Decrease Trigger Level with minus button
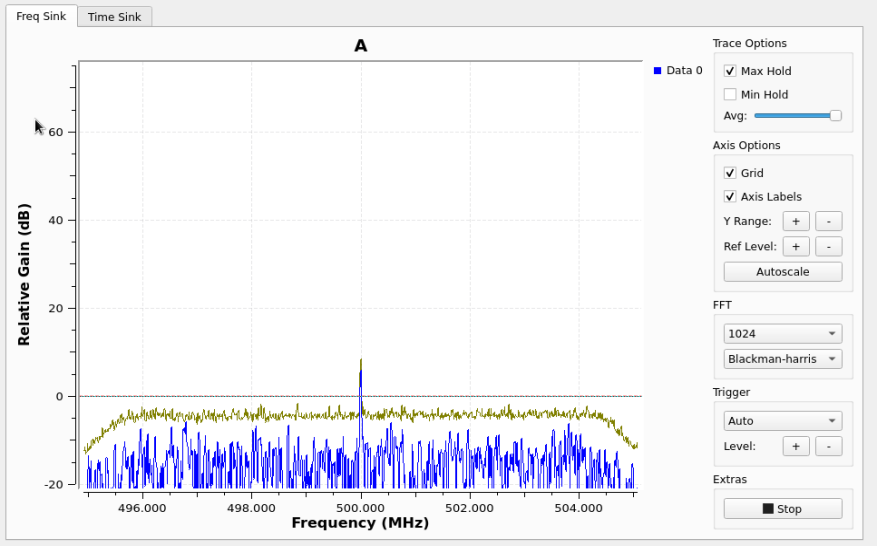 tap(829, 446)
